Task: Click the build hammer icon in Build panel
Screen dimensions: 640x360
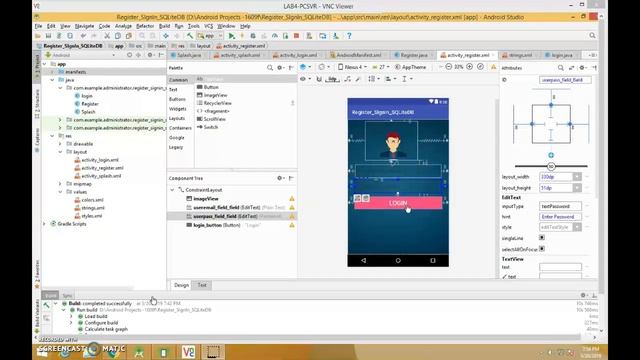Action: (47, 305)
